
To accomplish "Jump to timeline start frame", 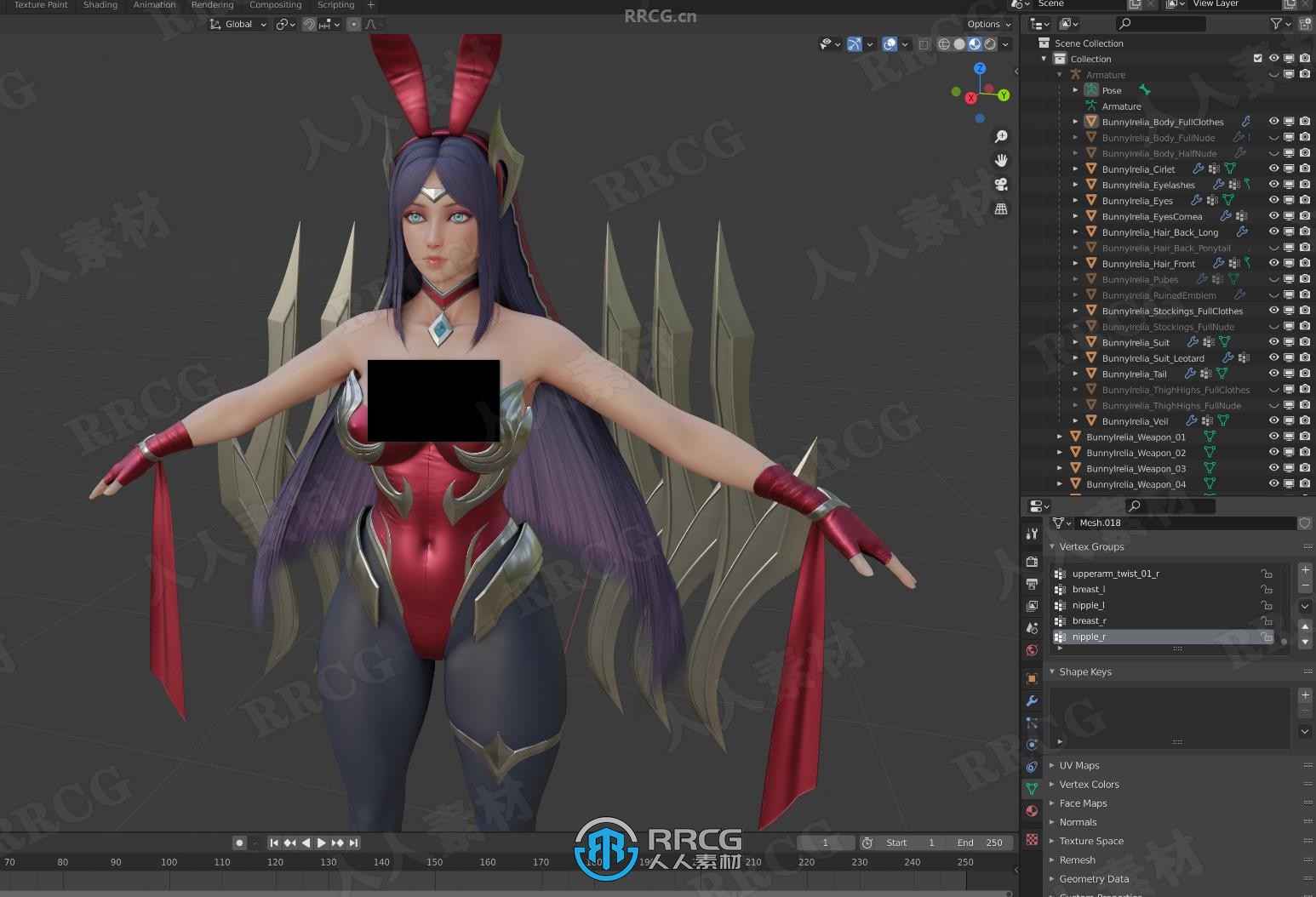I will click(x=273, y=843).
